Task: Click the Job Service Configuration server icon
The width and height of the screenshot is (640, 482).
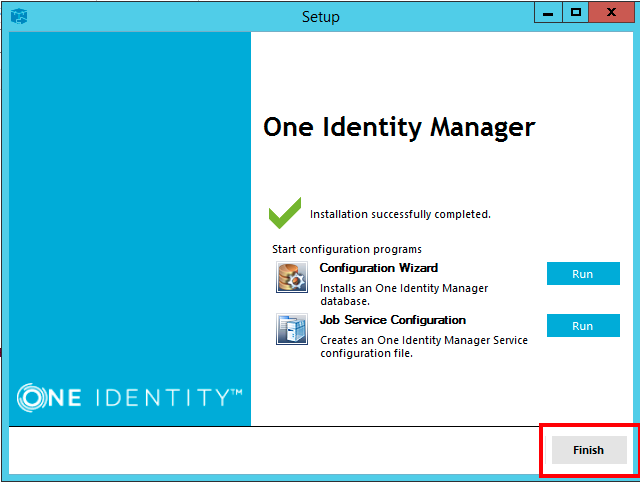Action: coord(291,329)
